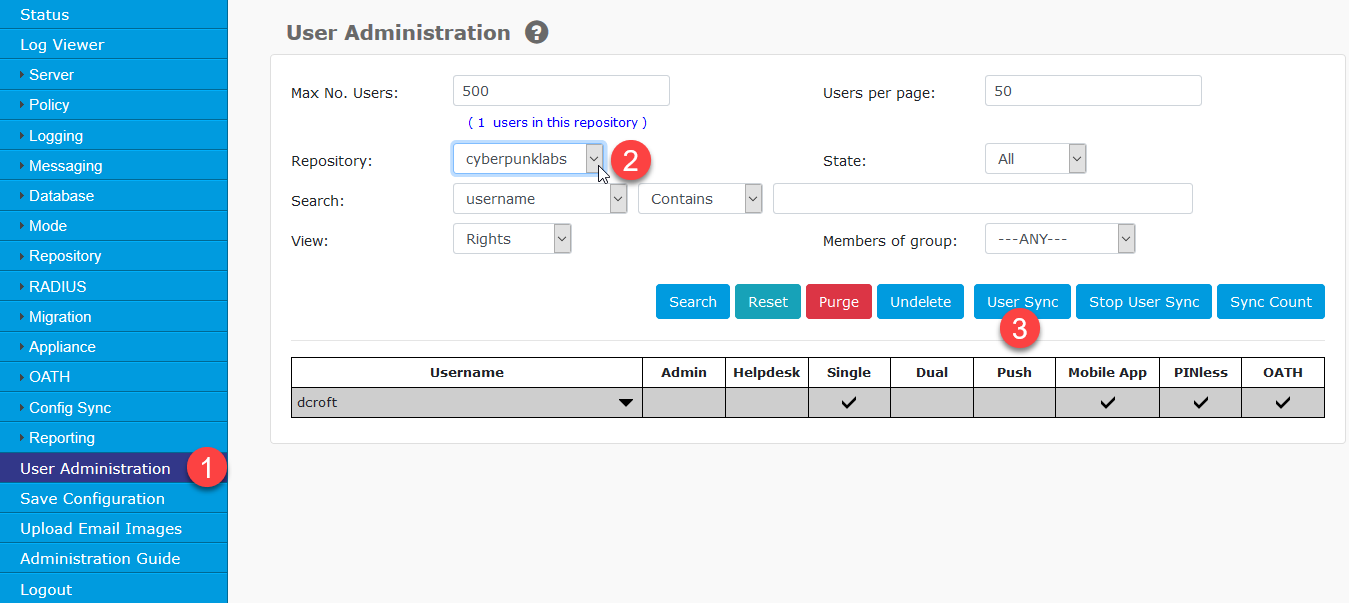Expand the Server menu section

point(51,75)
